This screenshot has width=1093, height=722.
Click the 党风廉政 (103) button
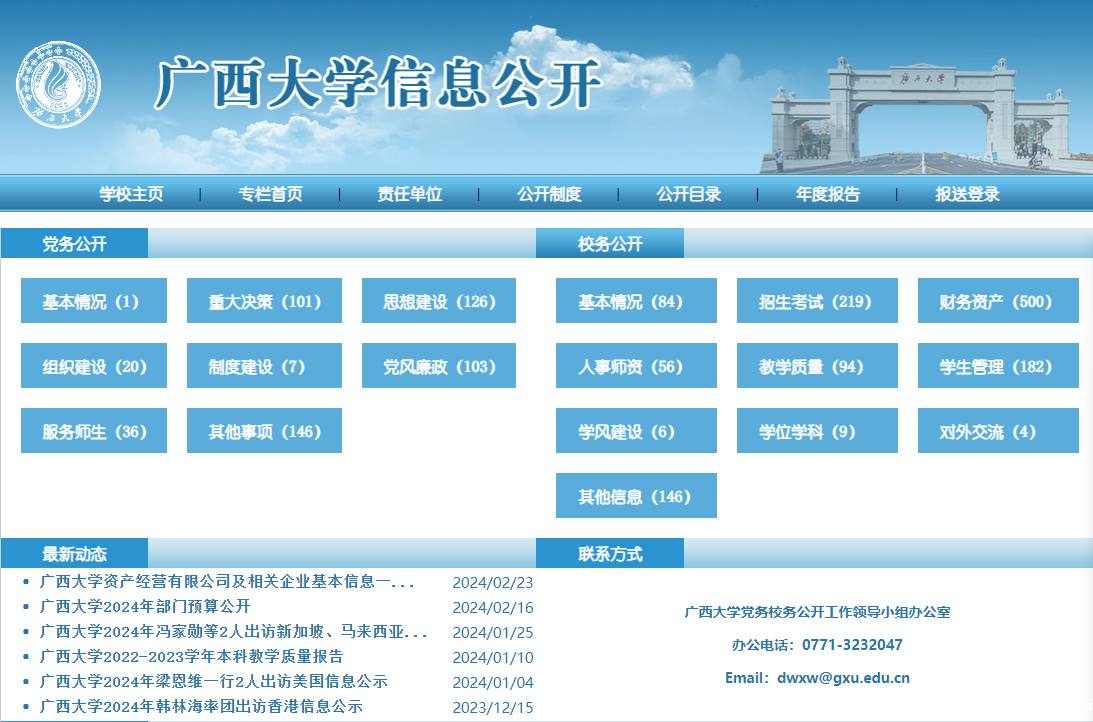tap(439, 366)
